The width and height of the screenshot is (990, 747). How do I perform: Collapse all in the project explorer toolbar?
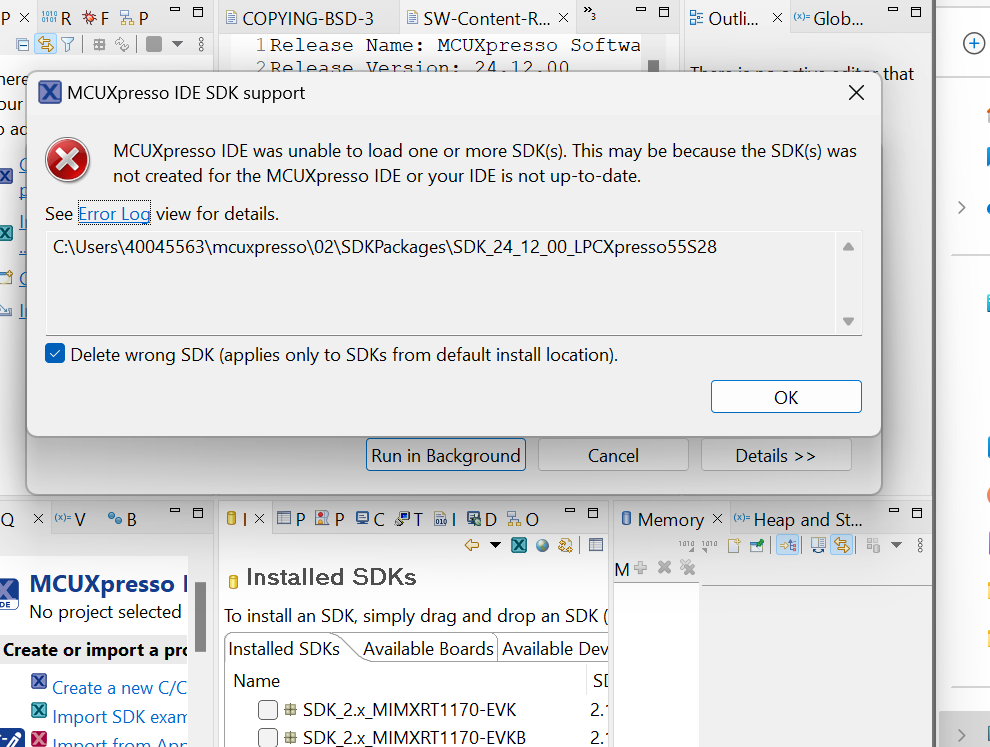coord(23,44)
